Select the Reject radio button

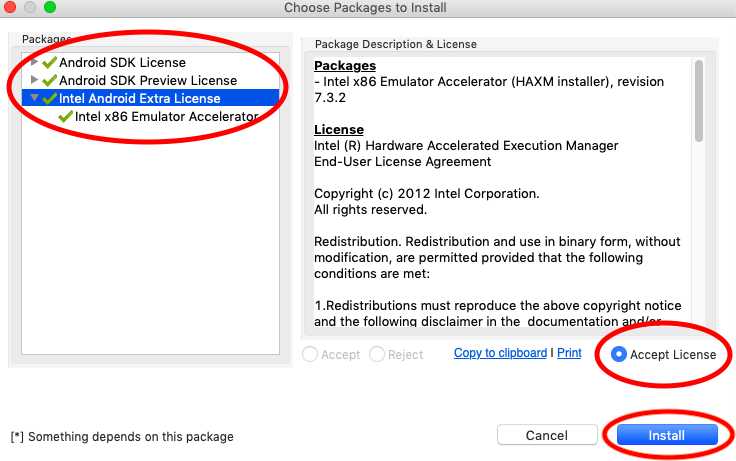[377, 354]
